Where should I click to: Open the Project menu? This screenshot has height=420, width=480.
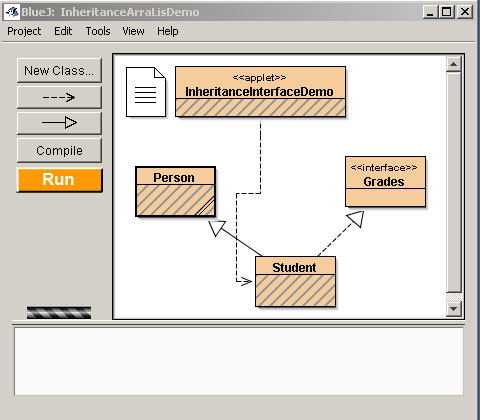[x=24, y=31]
